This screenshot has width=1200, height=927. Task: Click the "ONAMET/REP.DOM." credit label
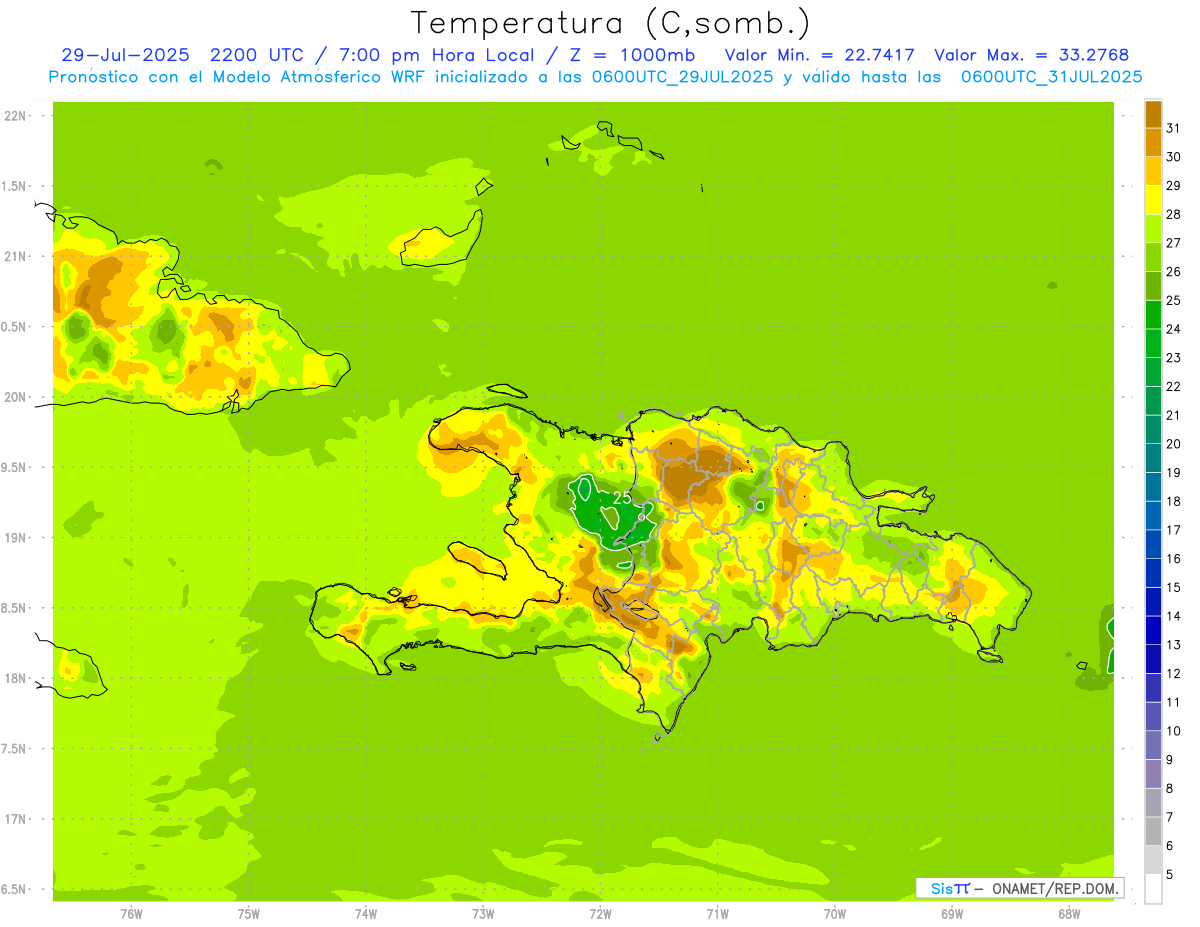(x=1056, y=888)
